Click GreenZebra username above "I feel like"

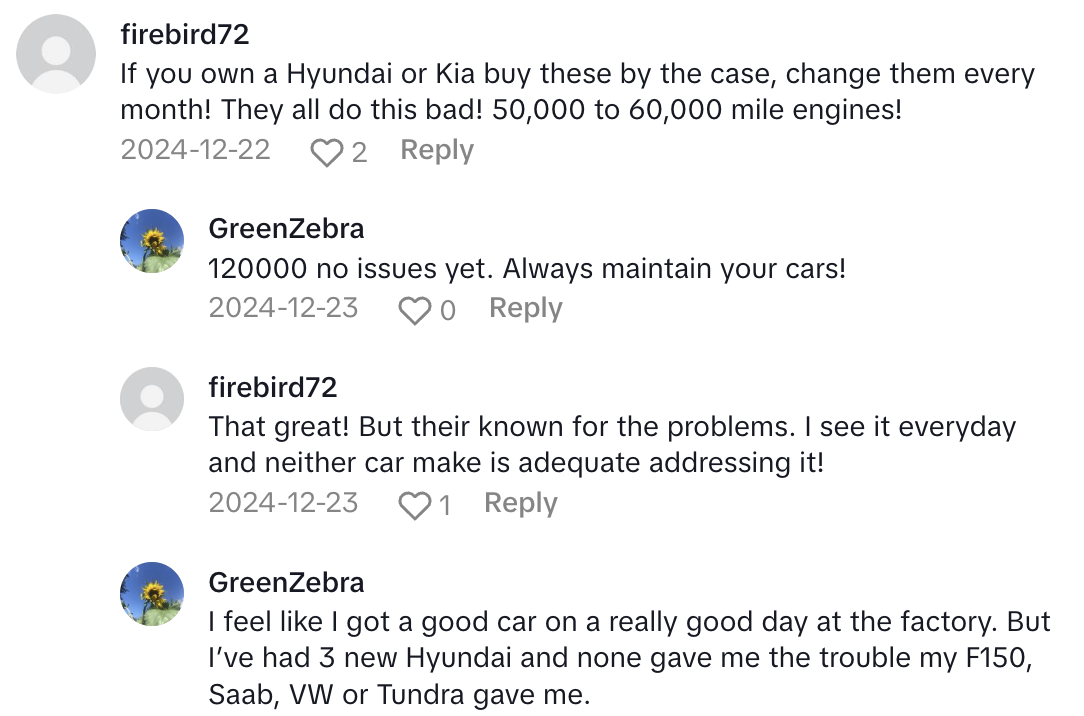[x=286, y=582]
